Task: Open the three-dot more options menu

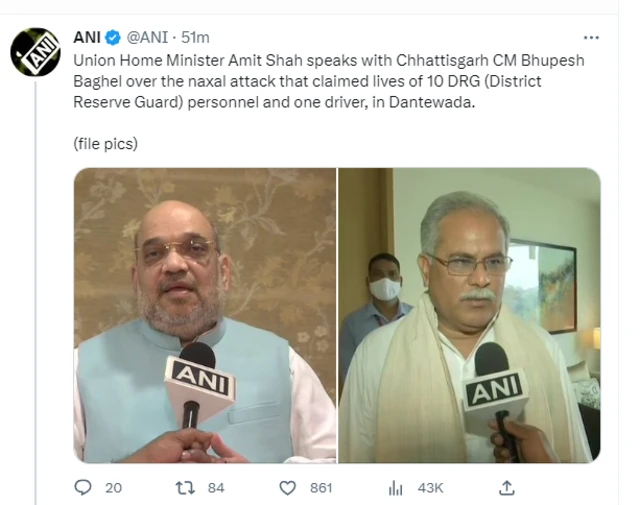Action: click(x=591, y=38)
